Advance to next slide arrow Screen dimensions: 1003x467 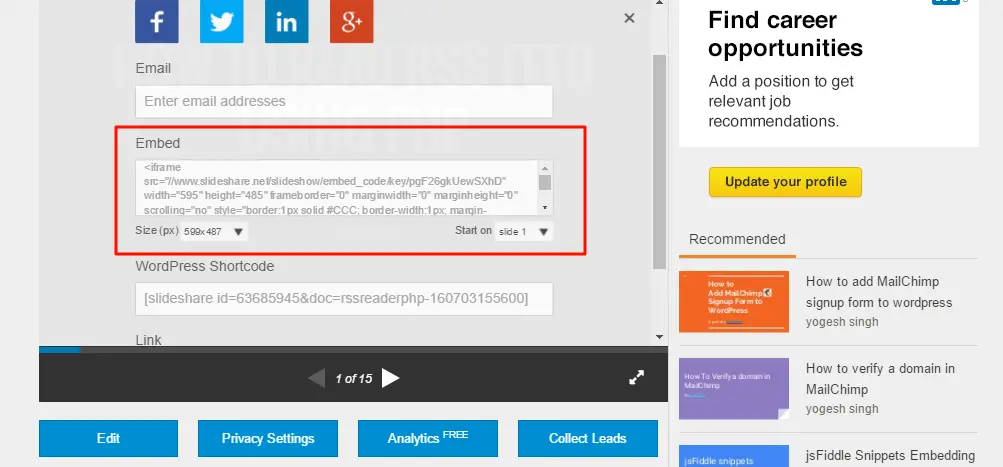point(390,378)
